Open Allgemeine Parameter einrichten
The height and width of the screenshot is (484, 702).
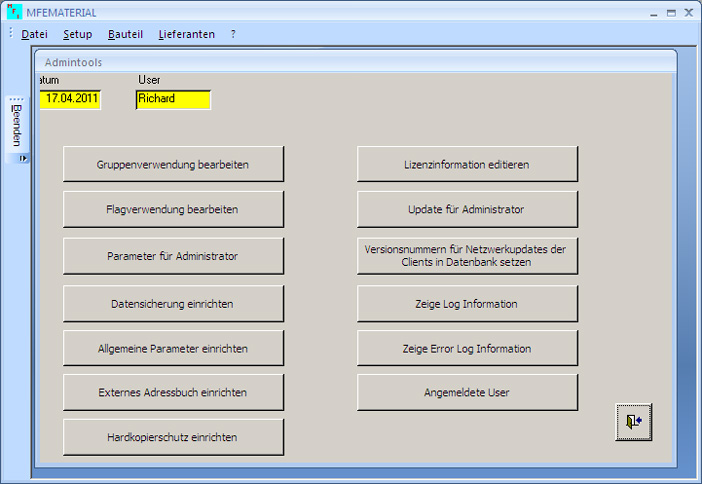pos(173,348)
